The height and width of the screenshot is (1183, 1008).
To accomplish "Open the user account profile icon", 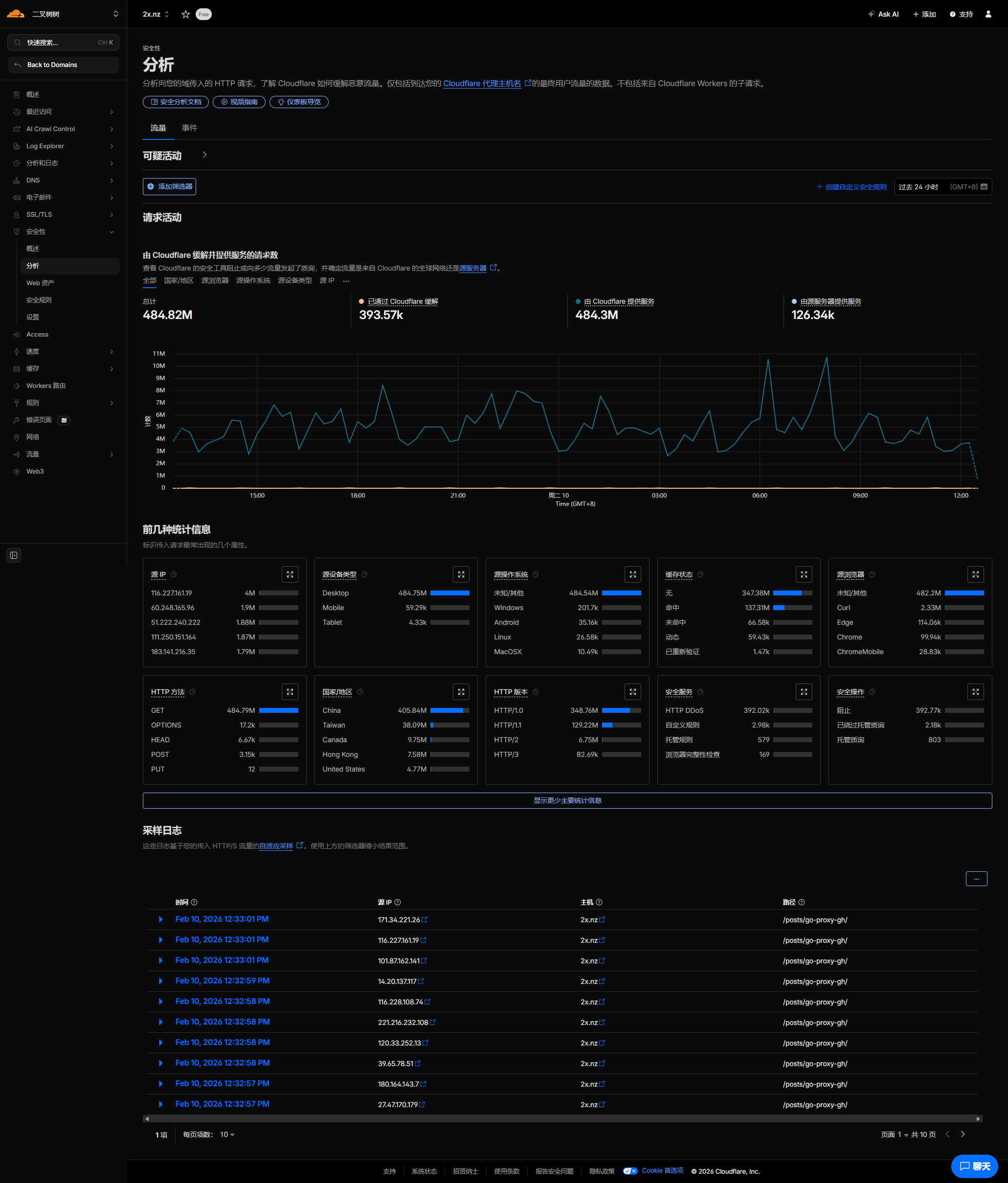I will point(988,14).
